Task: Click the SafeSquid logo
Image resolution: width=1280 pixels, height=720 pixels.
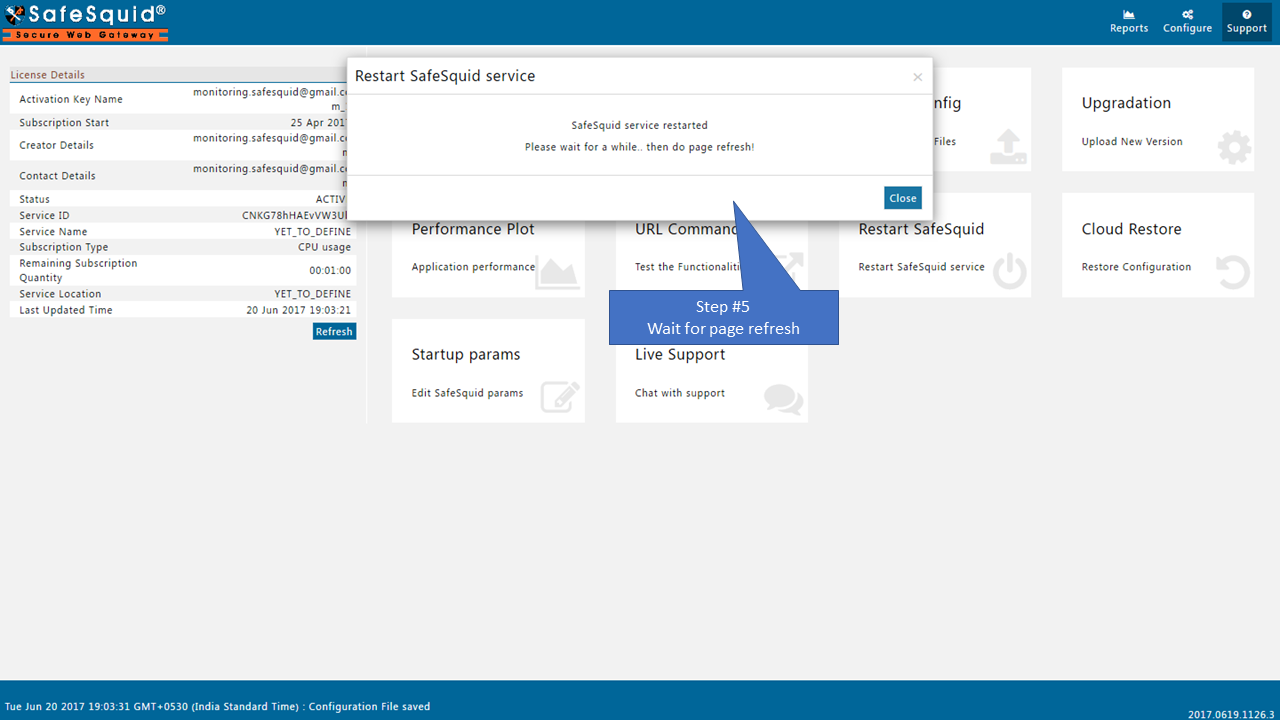Action: click(86, 22)
